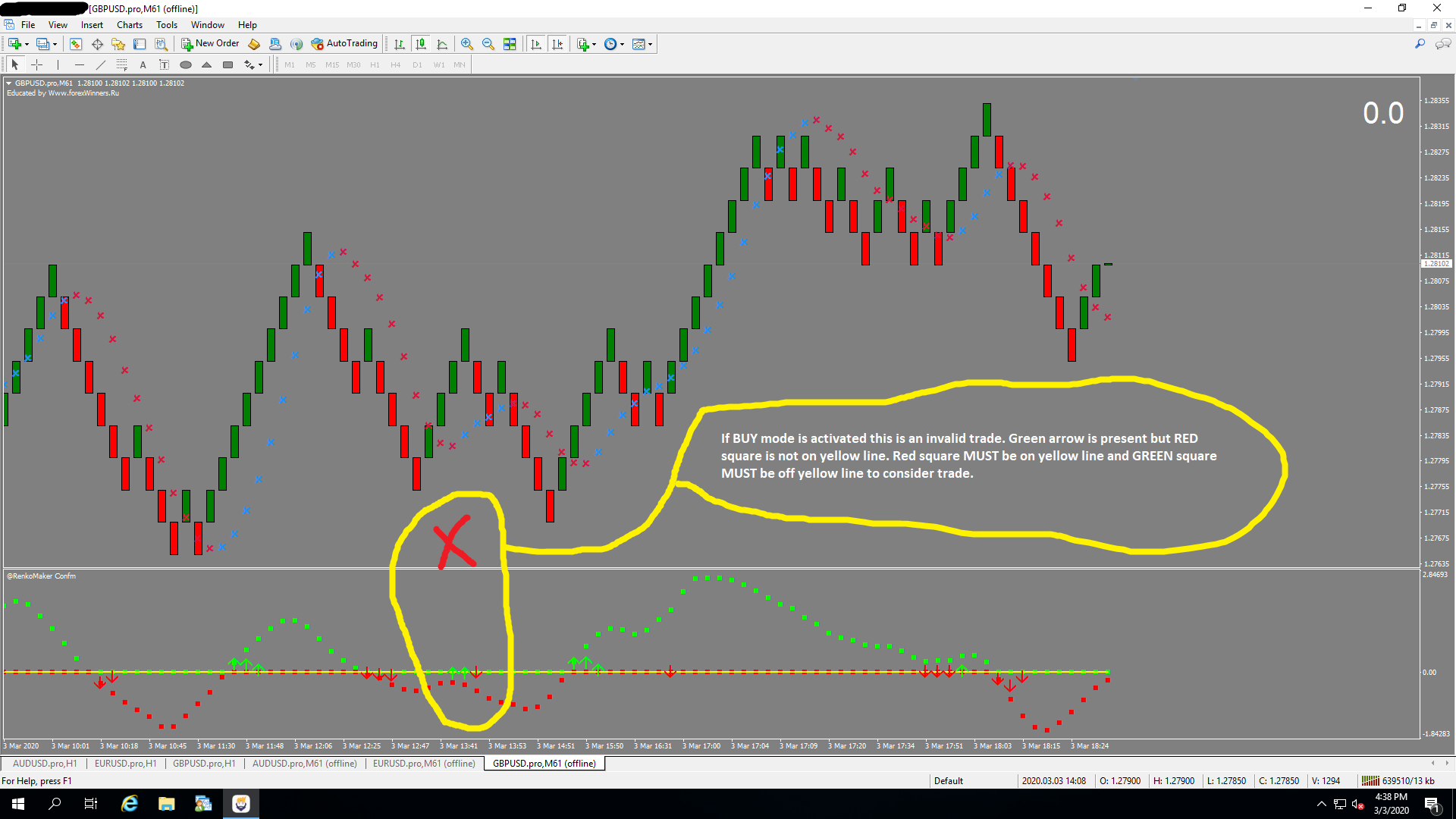Expand the Profiles dropdown arrow
The image size is (1456, 819).
click(x=55, y=44)
